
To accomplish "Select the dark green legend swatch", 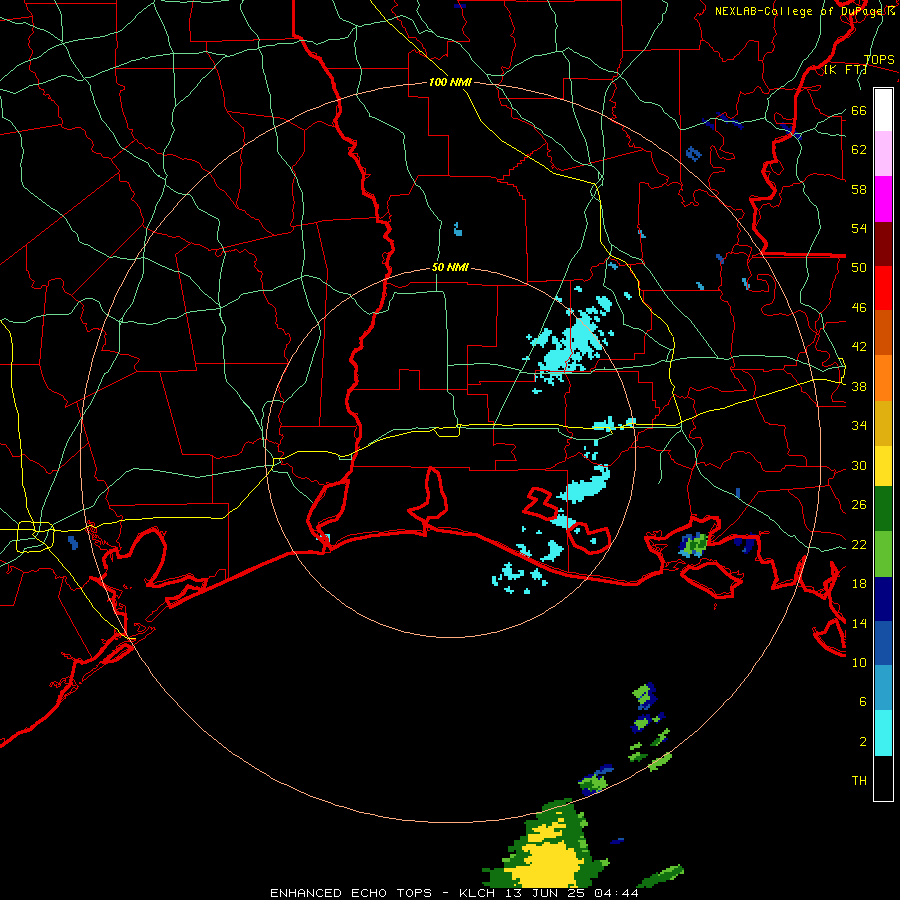I will point(883,509).
